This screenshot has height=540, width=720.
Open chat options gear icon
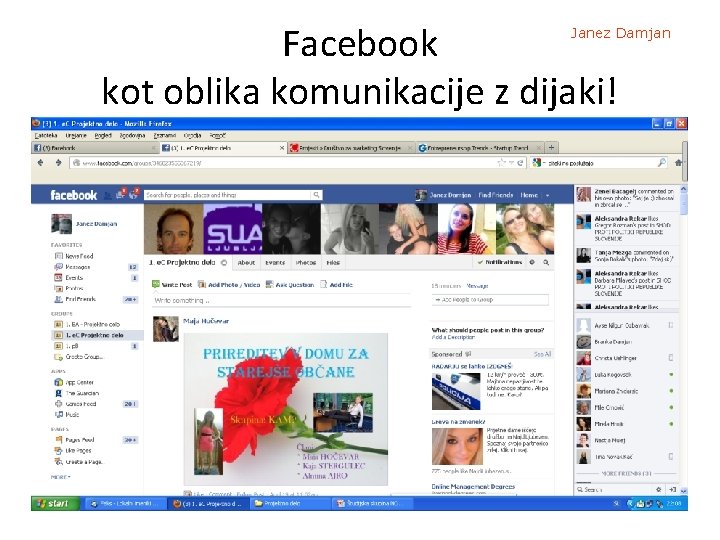[x=658, y=489]
